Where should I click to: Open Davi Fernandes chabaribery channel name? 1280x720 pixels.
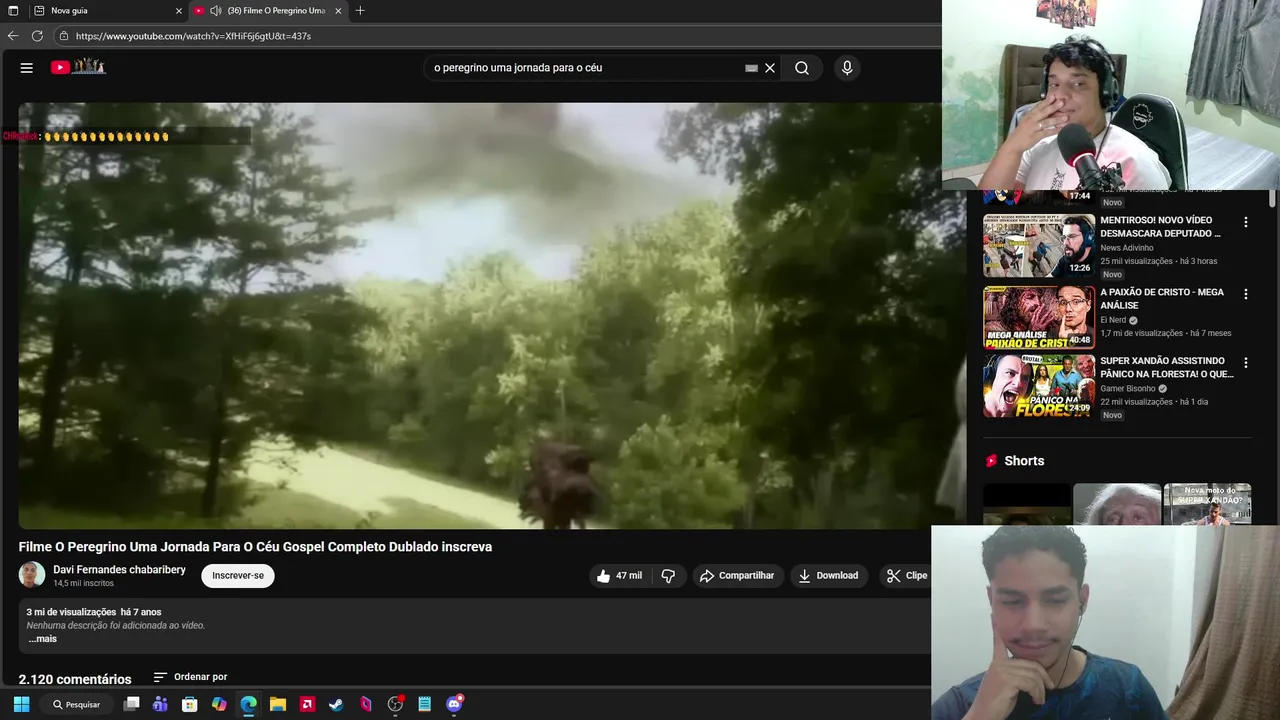click(119, 570)
